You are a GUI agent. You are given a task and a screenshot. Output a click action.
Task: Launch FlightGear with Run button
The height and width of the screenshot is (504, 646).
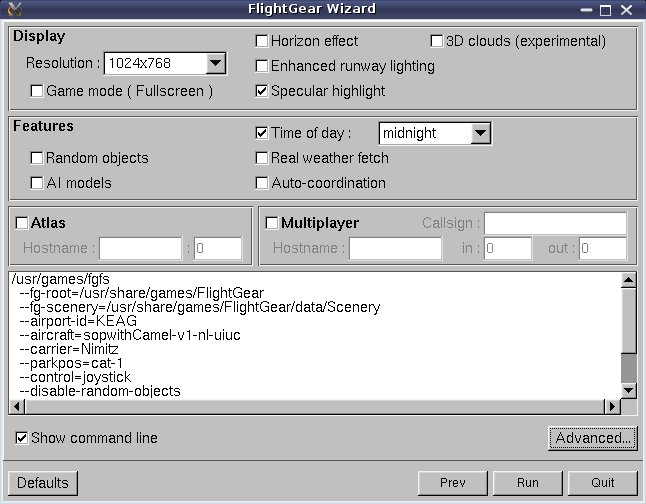coord(527,483)
